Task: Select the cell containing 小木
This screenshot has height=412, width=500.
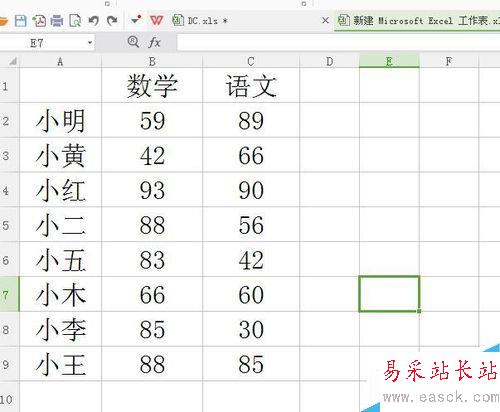Action: (x=60, y=294)
